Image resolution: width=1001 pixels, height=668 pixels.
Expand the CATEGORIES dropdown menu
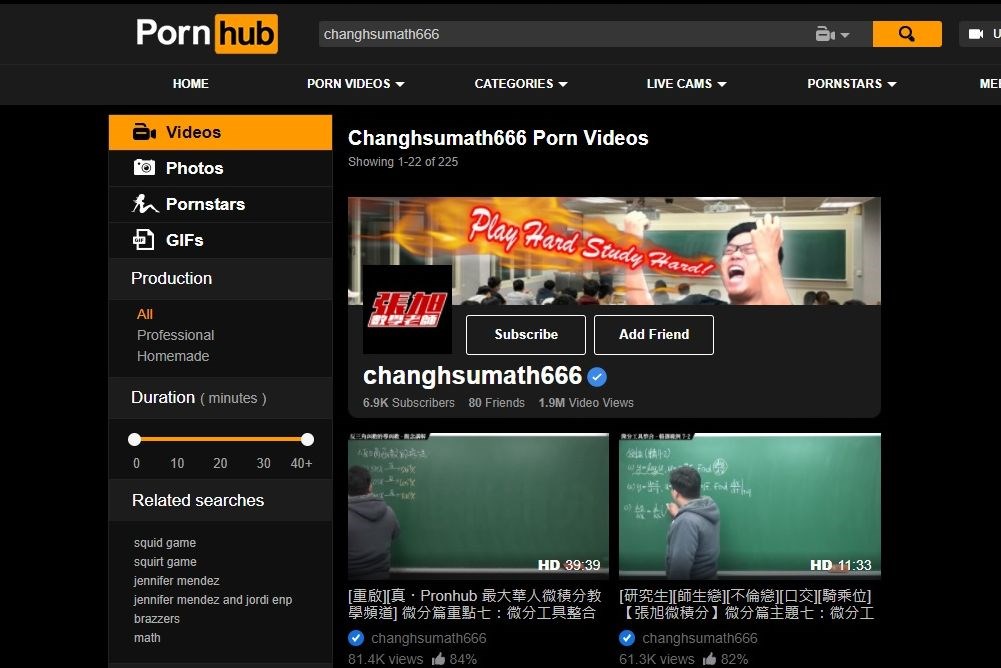tap(520, 84)
